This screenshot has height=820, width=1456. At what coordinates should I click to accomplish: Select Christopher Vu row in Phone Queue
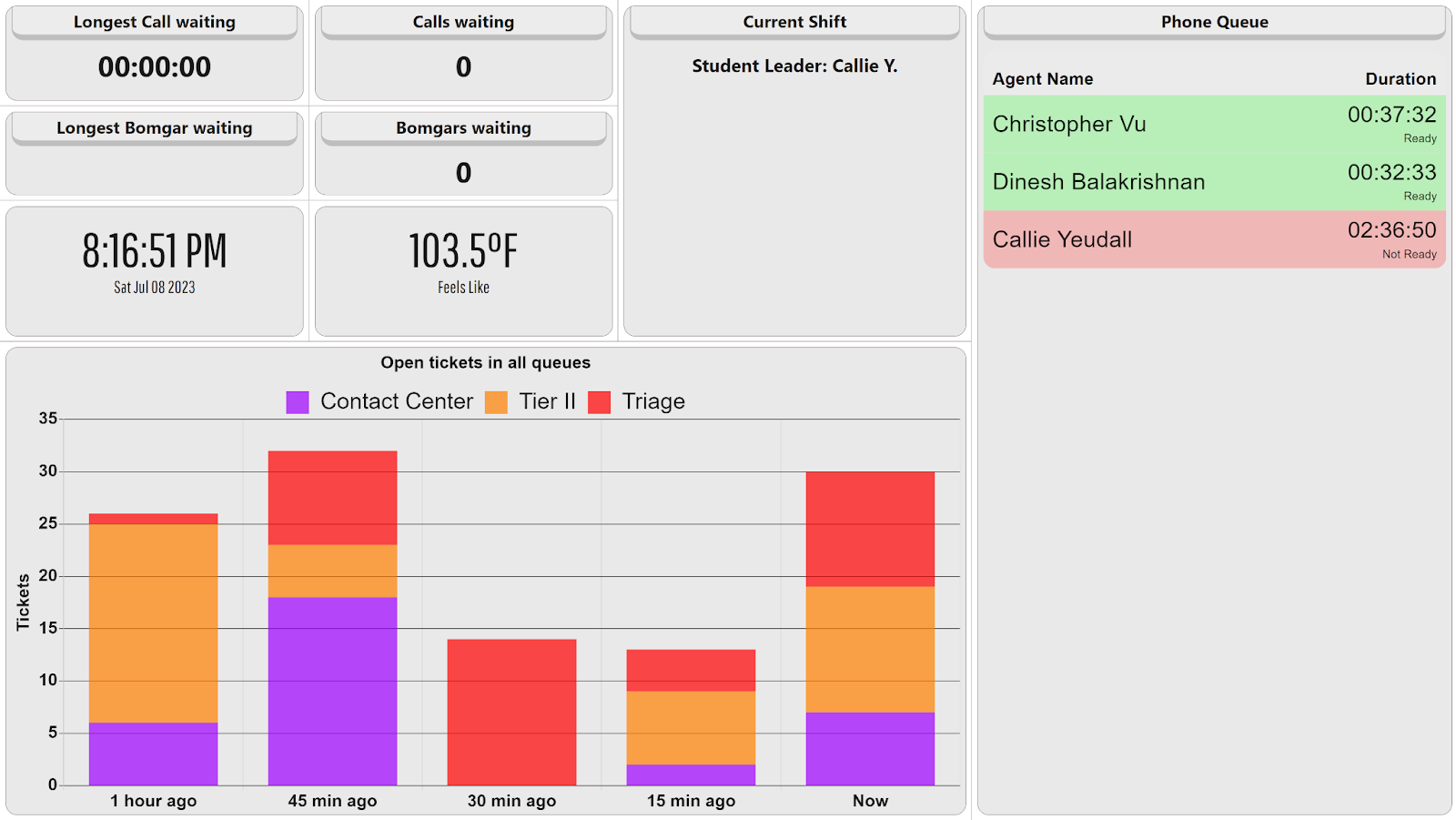(x=1214, y=125)
